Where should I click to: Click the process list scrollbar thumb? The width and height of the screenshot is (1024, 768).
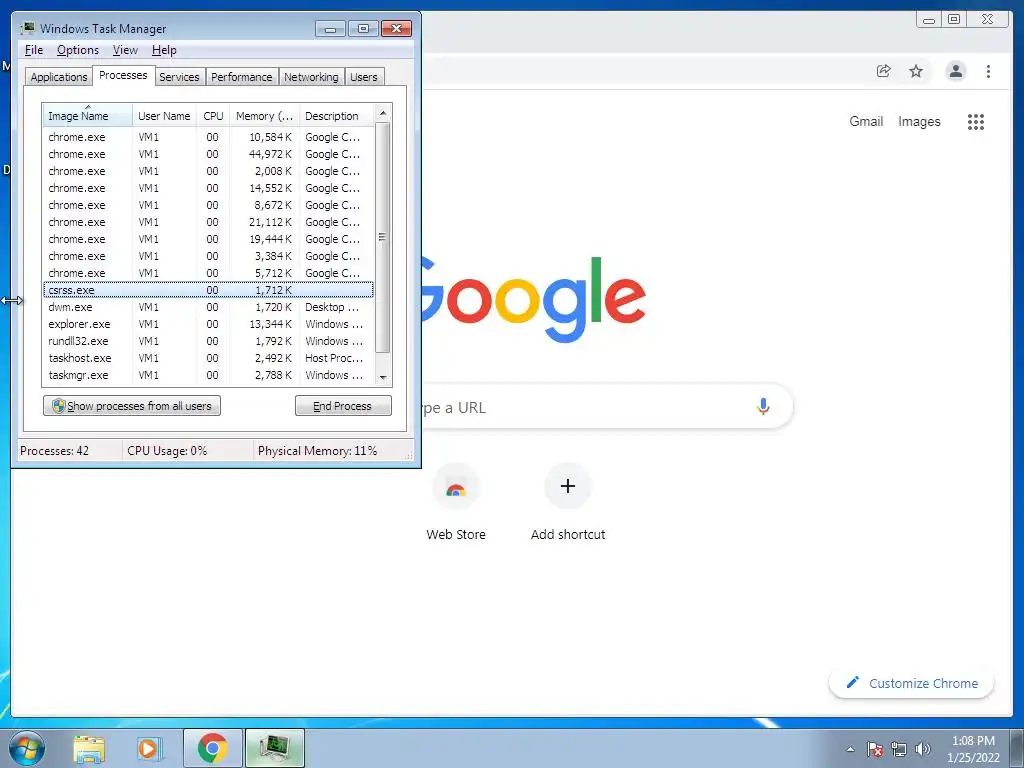(383, 237)
